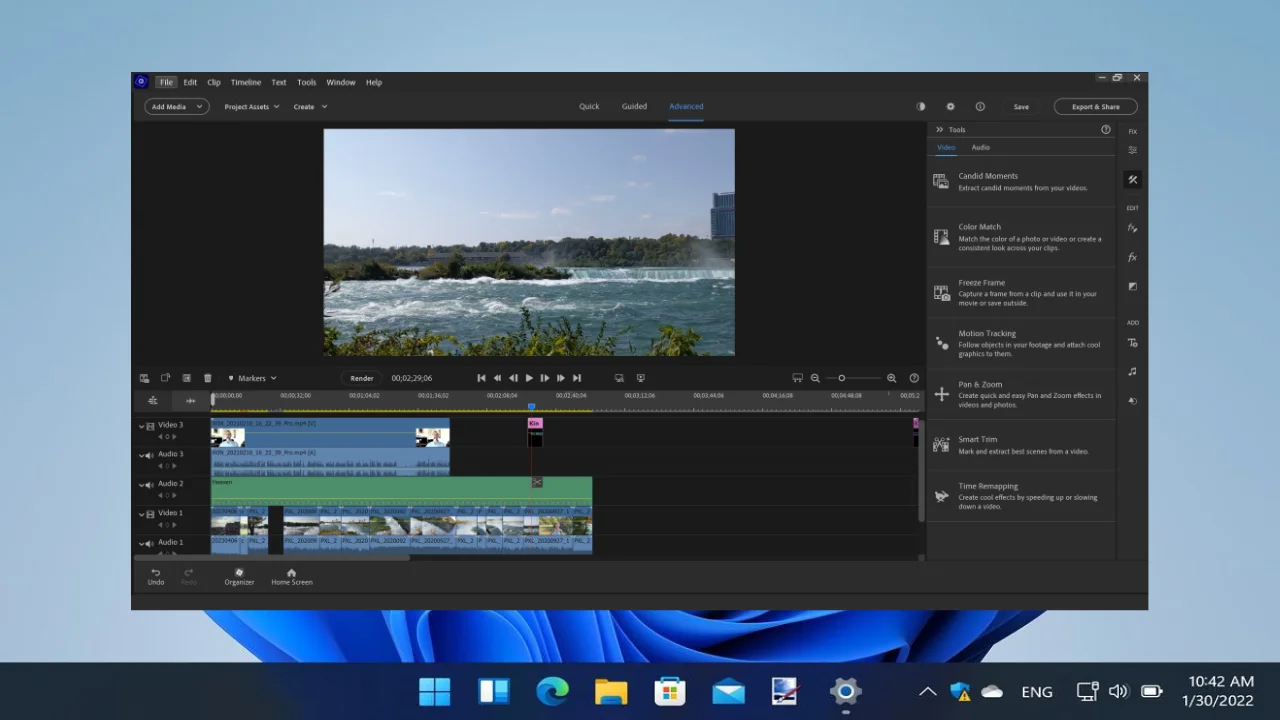Screen dimensions: 1280x720
Task: Open the File menu
Action: pyautogui.click(x=166, y=82)
